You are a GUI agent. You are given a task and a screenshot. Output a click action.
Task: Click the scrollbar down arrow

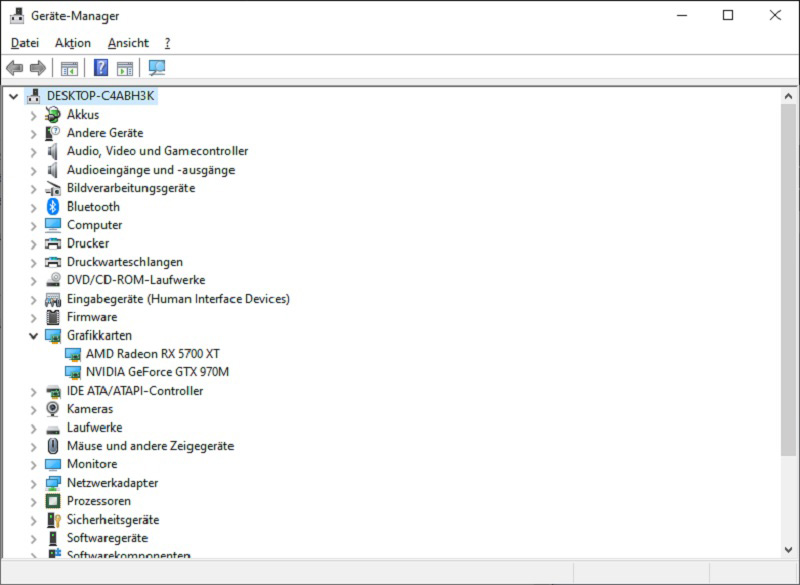pos(788,550)
